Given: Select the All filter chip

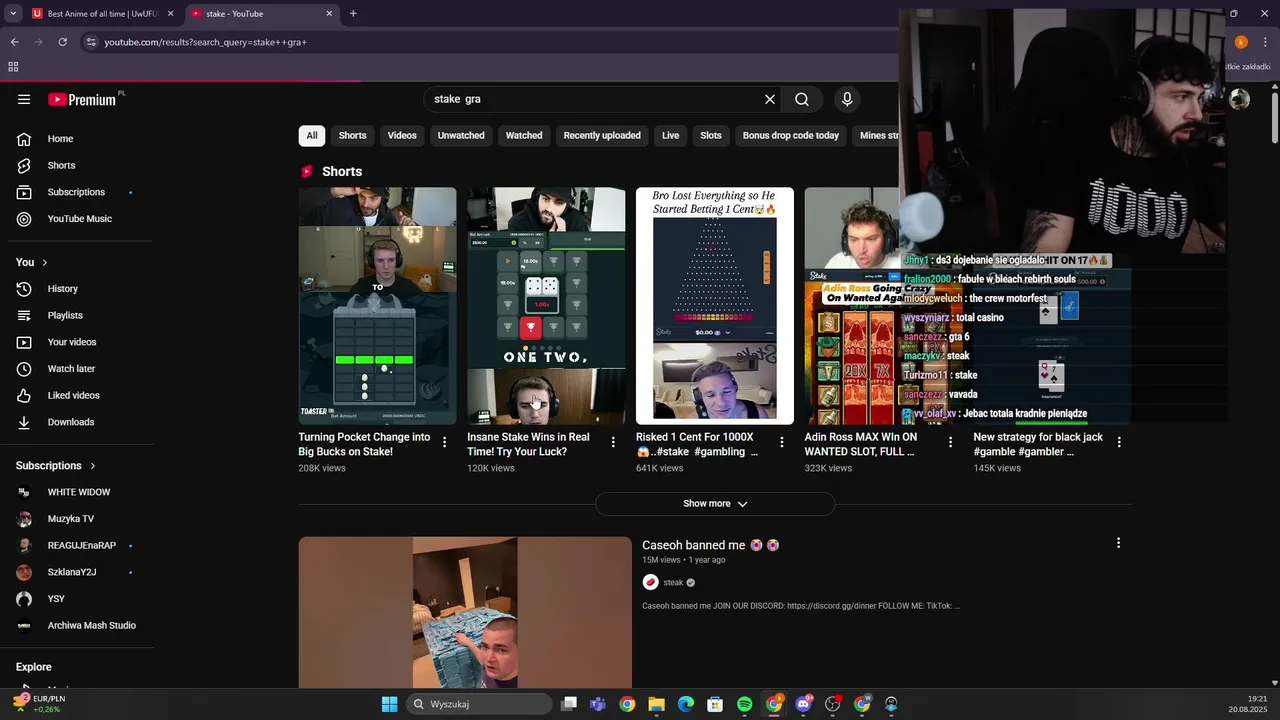Looking at the screenshot, I should point(312,136).
